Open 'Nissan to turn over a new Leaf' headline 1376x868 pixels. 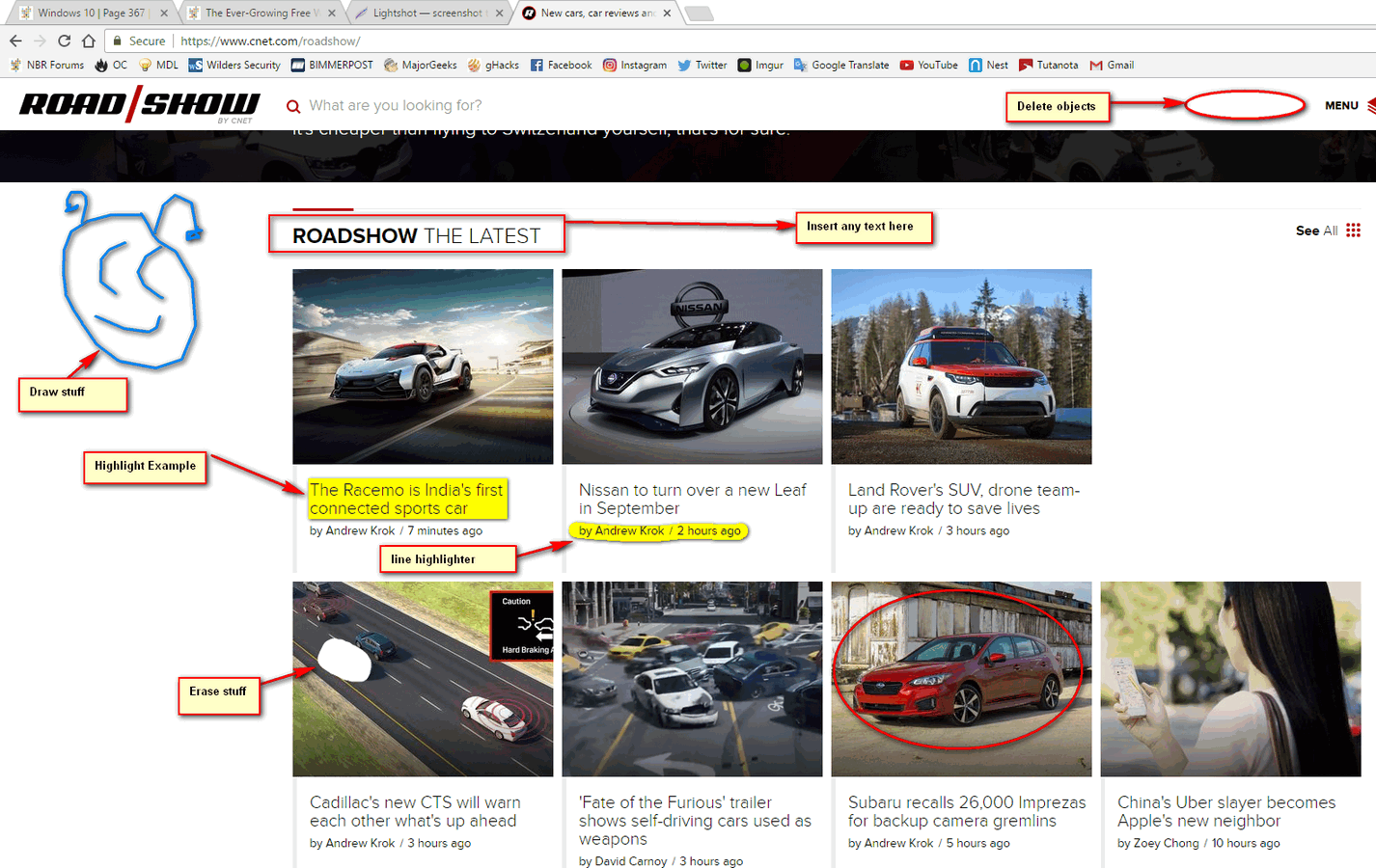click(693, 500)
